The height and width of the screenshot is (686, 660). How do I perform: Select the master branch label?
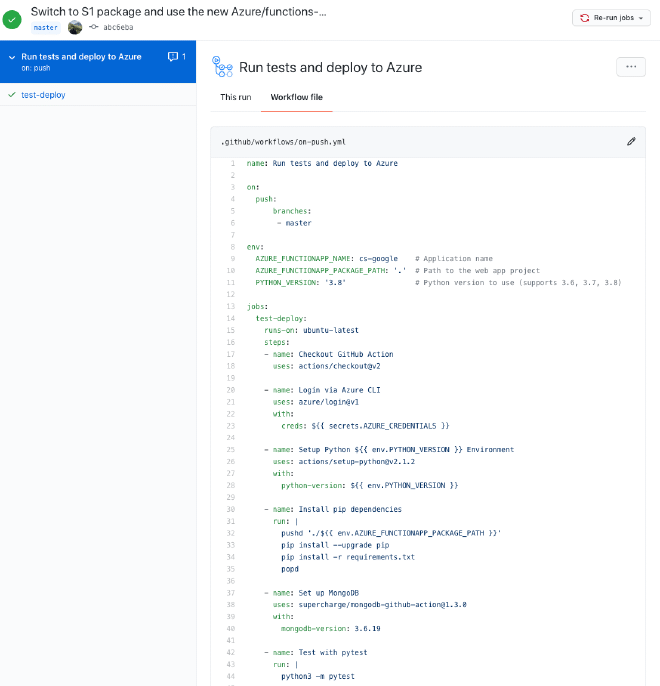45,28
